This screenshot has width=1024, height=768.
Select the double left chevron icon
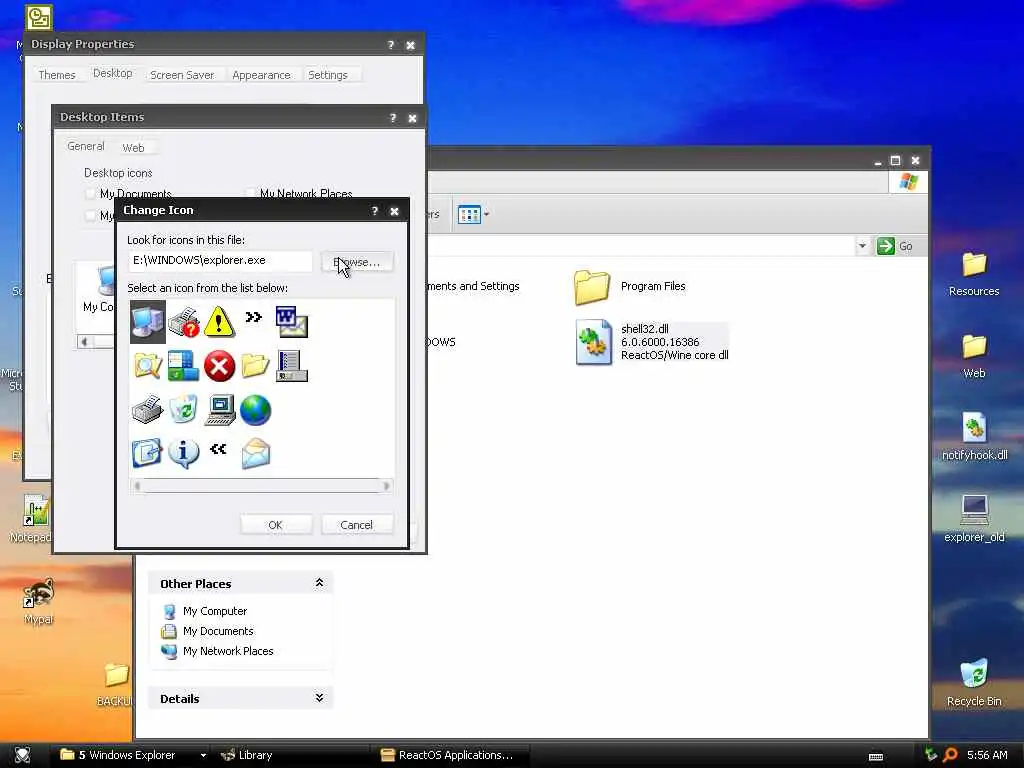coord(218,449)
